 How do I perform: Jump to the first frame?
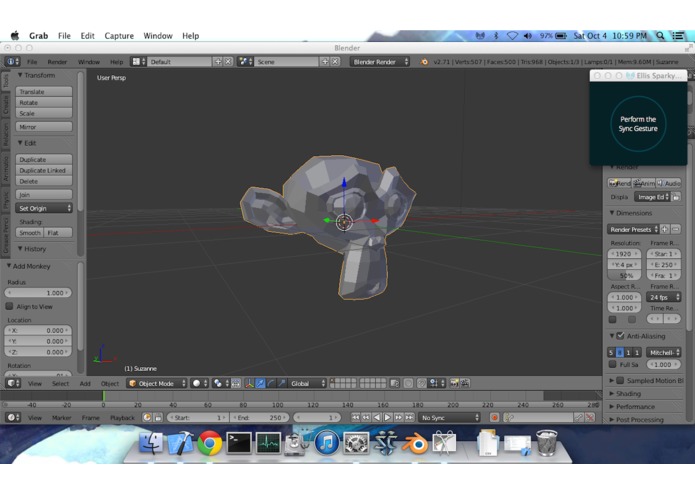[x=355, y=417]
